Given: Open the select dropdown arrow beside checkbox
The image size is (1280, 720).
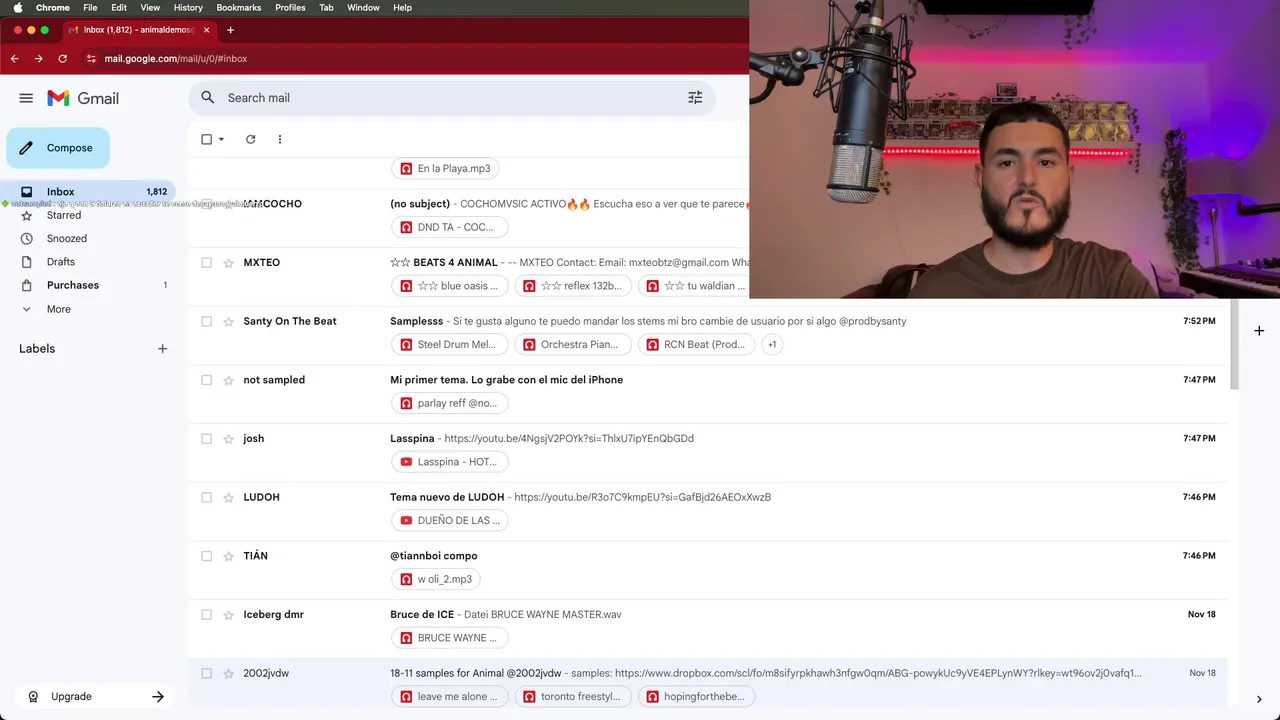Looking at the screenshot, I should tap(221, 139).
